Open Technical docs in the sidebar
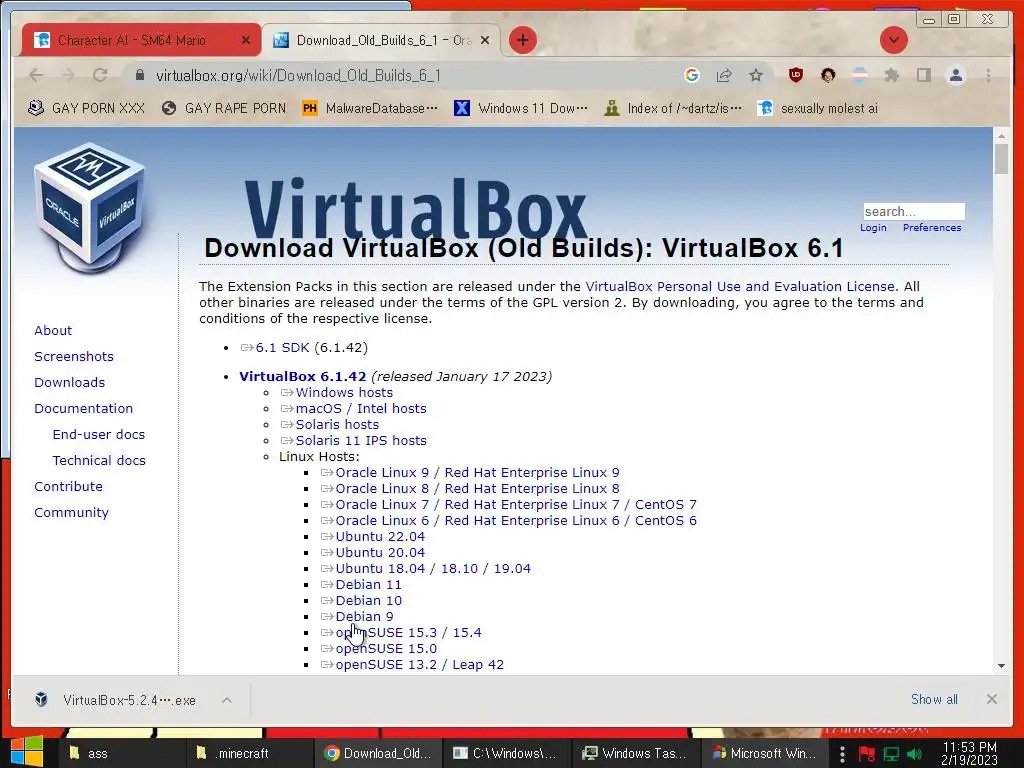This screenshot has height=768, width=1024. click(99, 461)
